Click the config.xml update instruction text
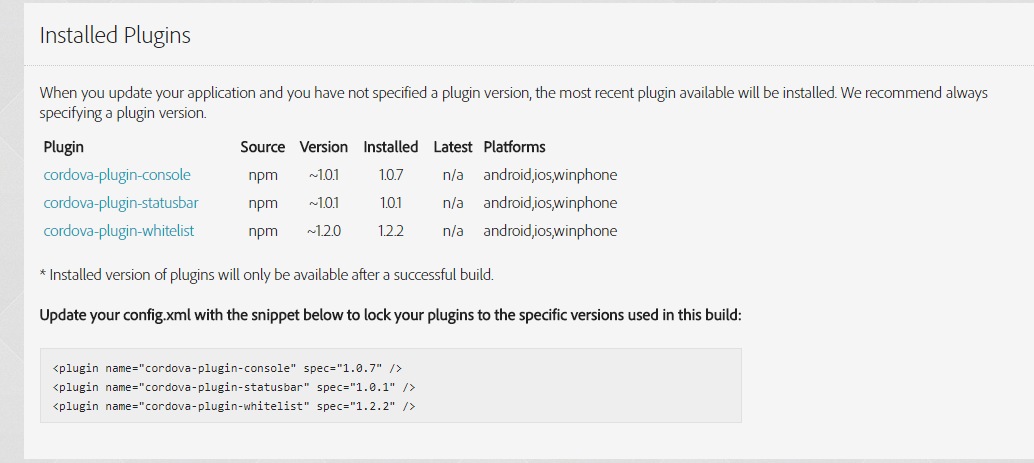1034x463 pixels. pyautogui.click(x=390, y=315)
